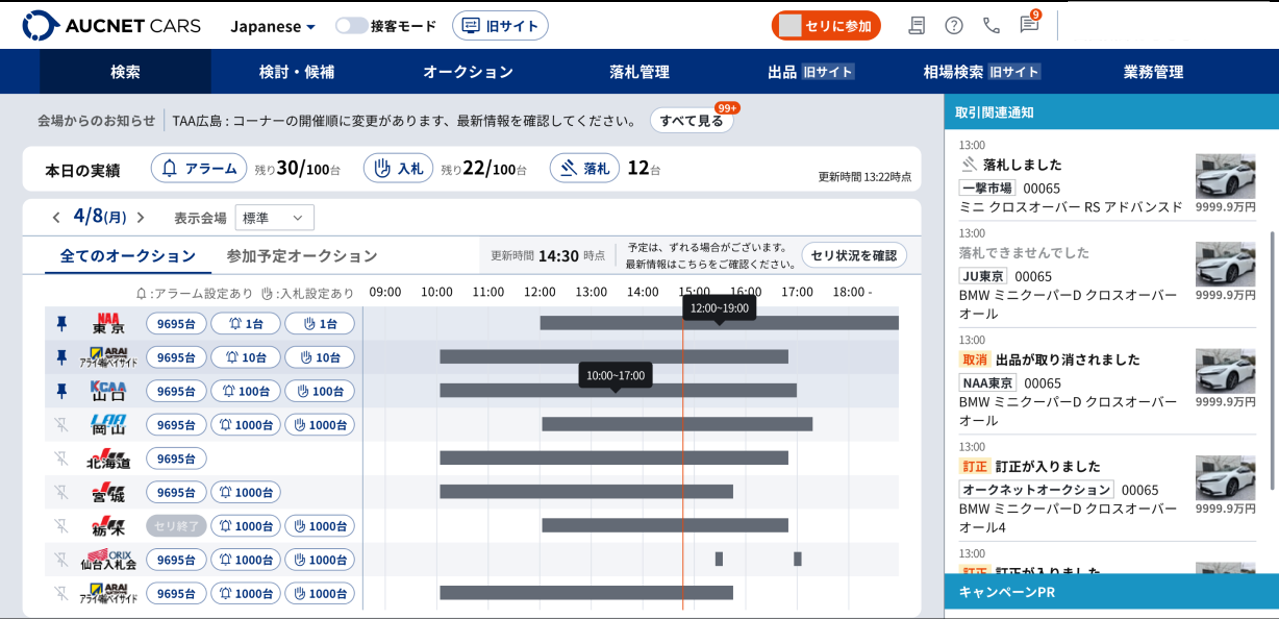Click すべて見る notices button

pos(691,121)
